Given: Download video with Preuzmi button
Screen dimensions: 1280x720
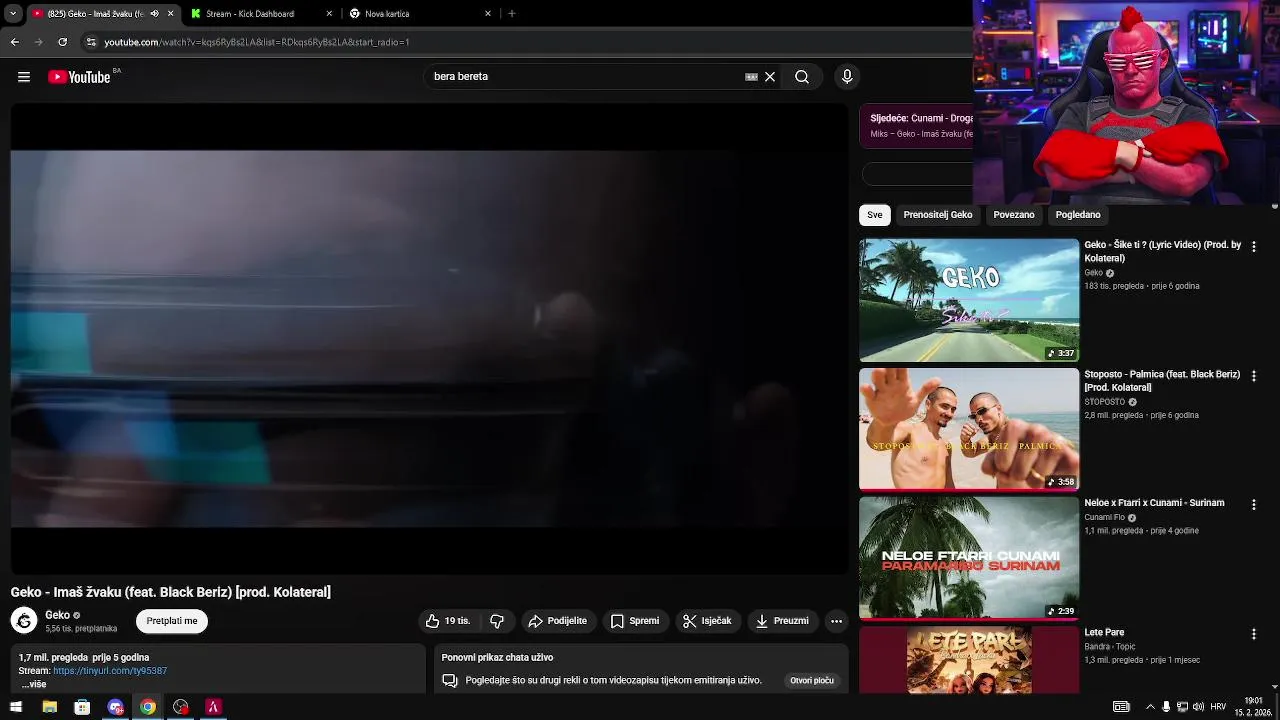Looking at the screenshot, I should point(782,621).
